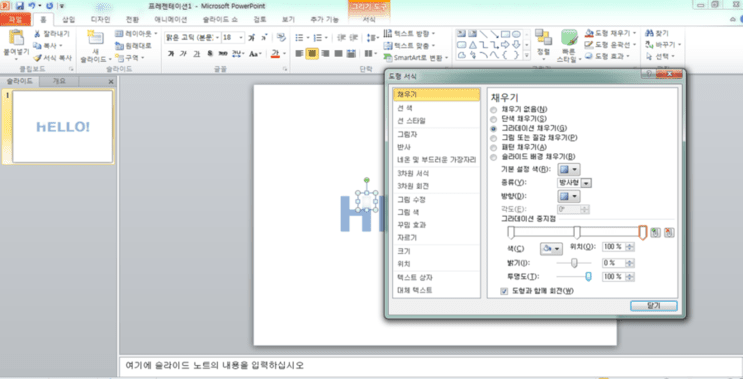Click the Close (닫기) button in dialog
The image size is (743, 379).
653,306
